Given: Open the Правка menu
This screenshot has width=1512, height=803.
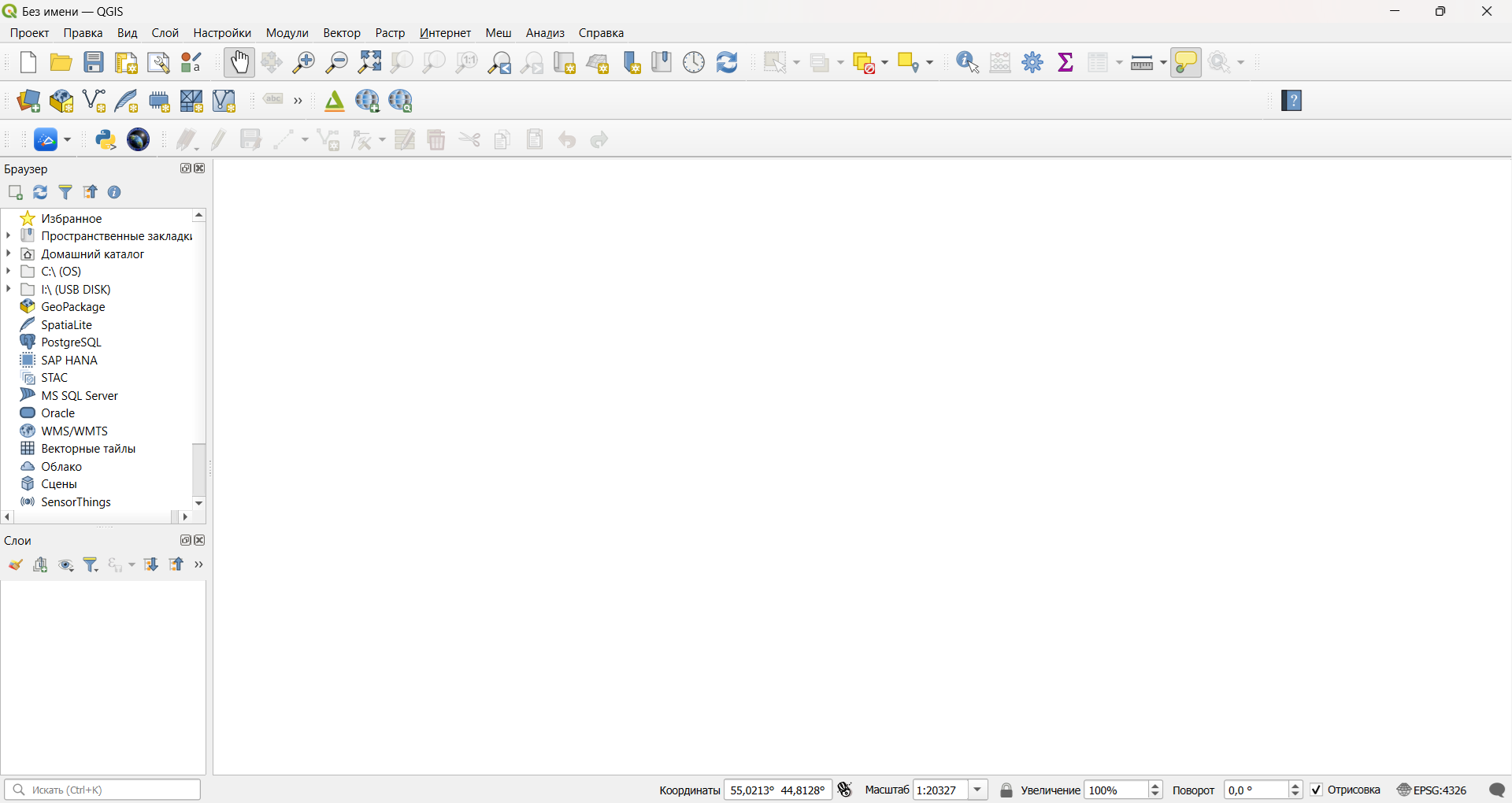Looking at the screenshot, I should 83,33.
